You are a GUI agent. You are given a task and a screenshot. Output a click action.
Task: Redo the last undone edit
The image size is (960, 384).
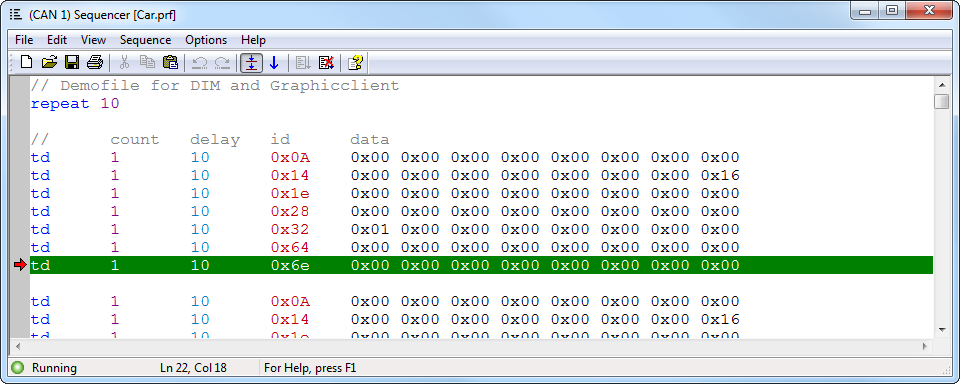222,62
